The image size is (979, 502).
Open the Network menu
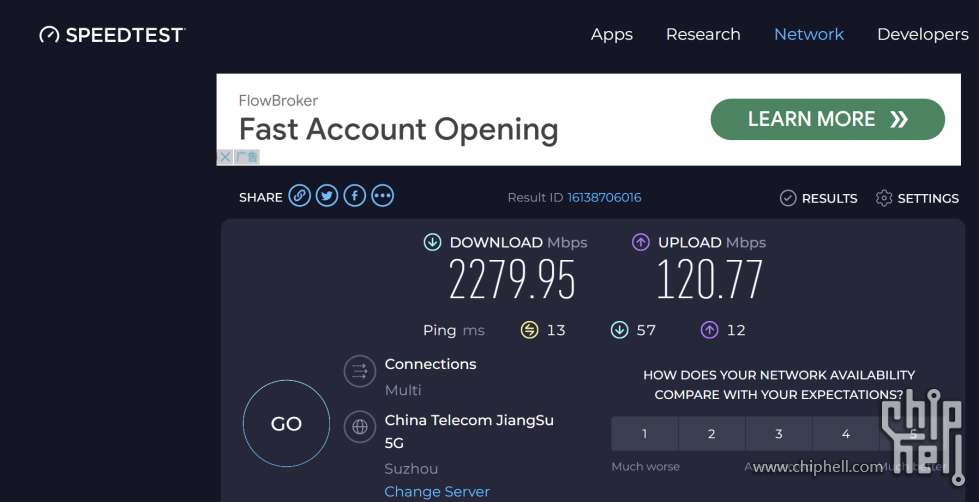(809, 34)
